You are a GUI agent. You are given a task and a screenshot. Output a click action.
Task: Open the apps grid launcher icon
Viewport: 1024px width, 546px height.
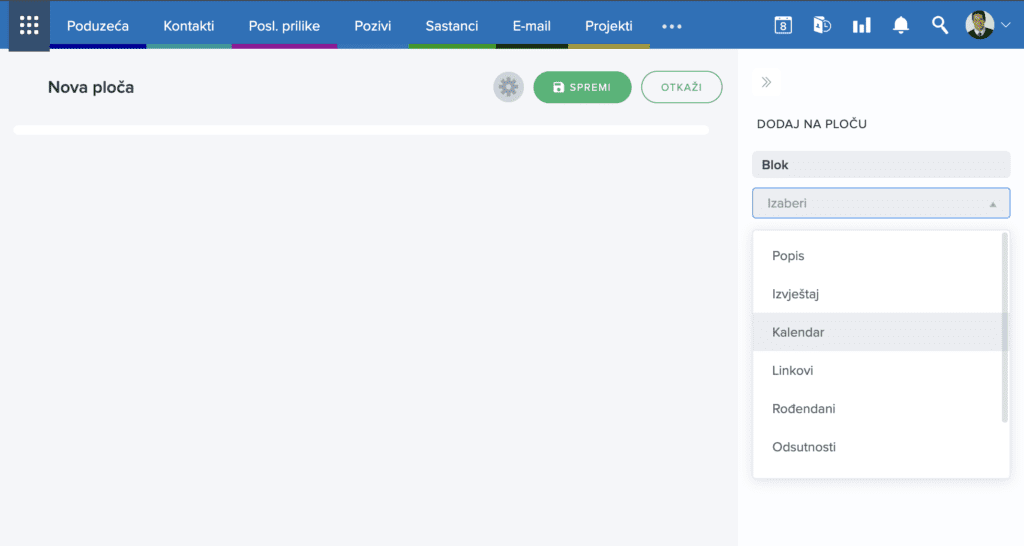pyautogui.click(x=29, y=26)
